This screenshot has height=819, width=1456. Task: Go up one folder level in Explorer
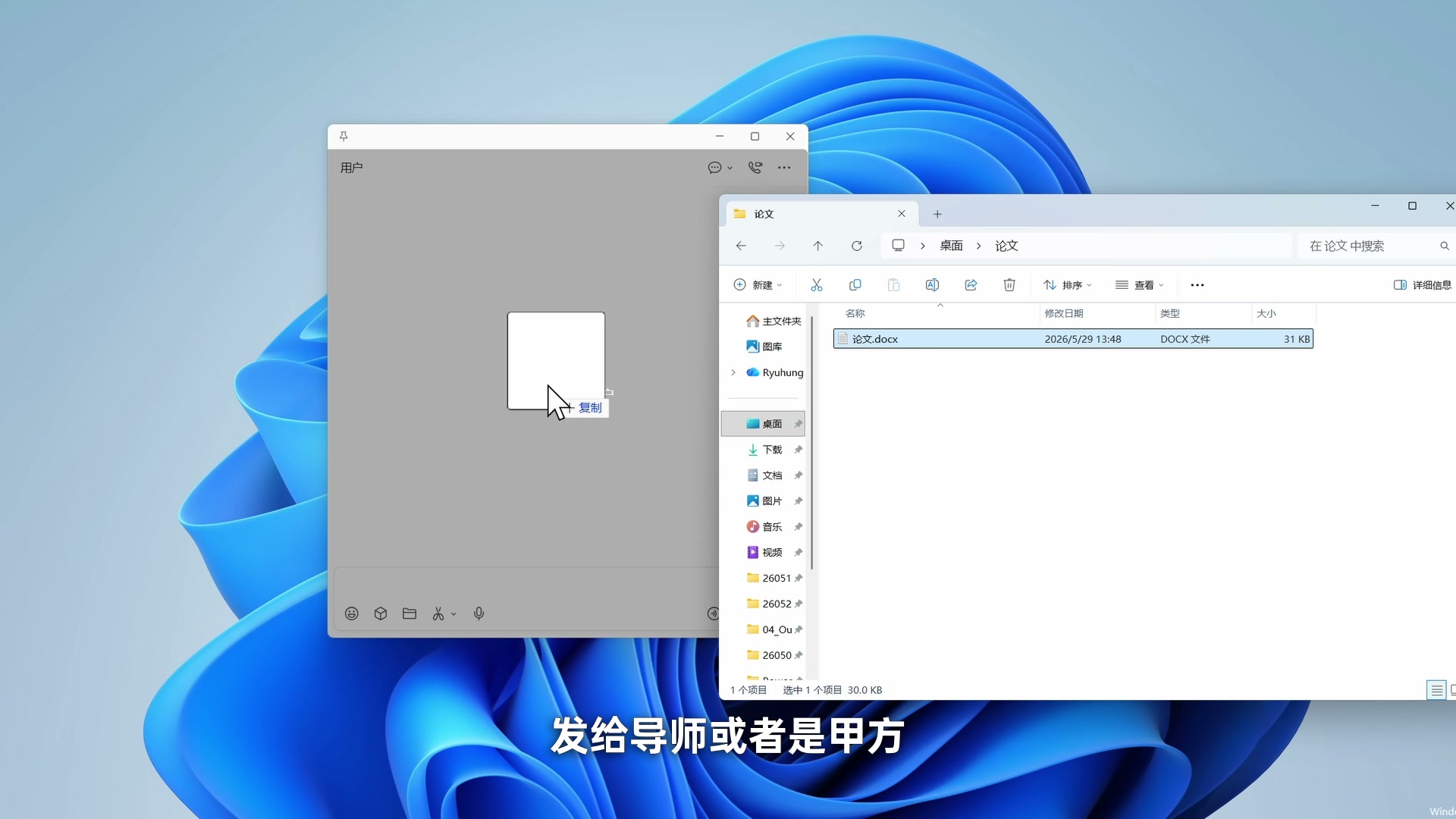(x=817, y=246)
